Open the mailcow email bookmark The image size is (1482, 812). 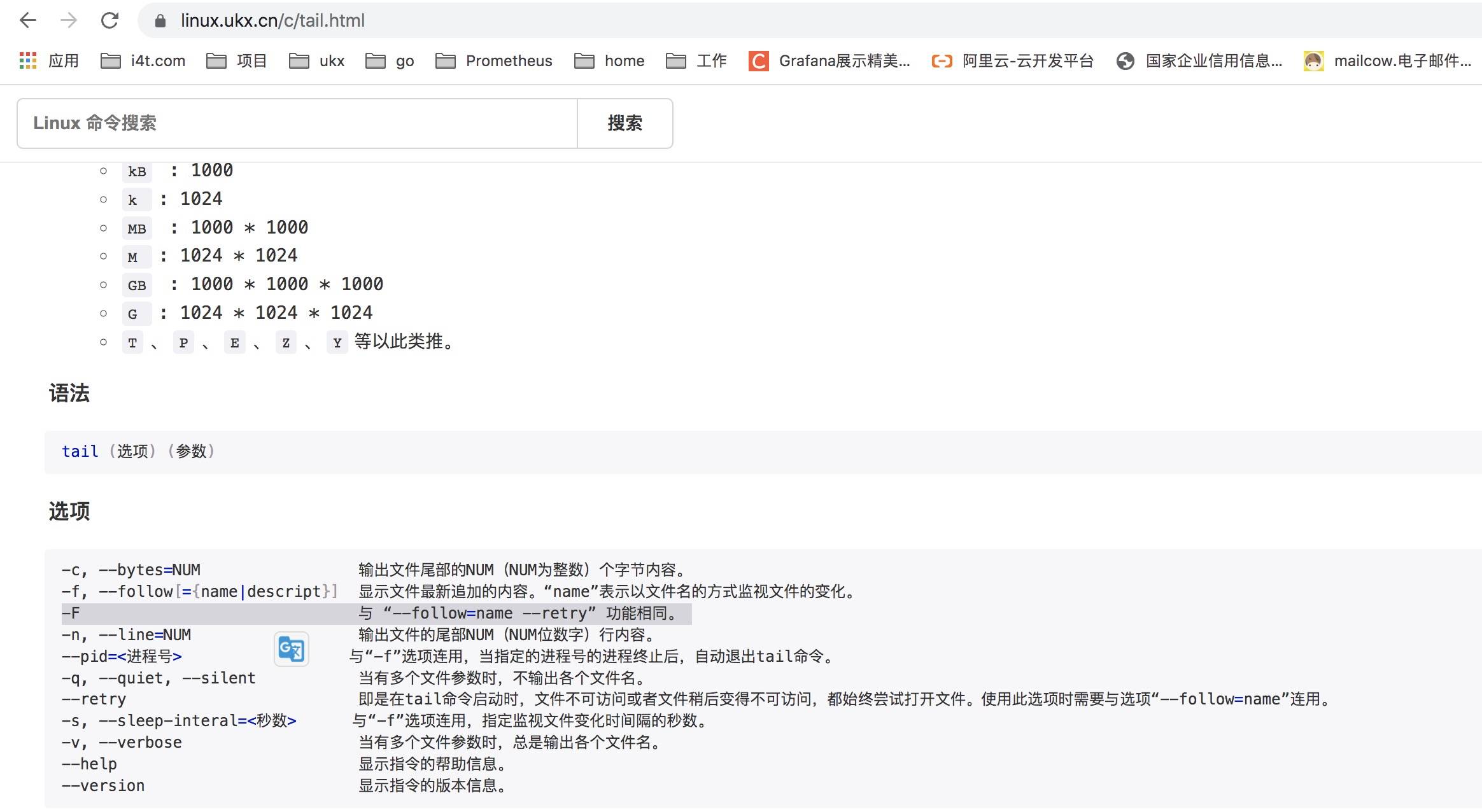click(x=1388, y=60)
